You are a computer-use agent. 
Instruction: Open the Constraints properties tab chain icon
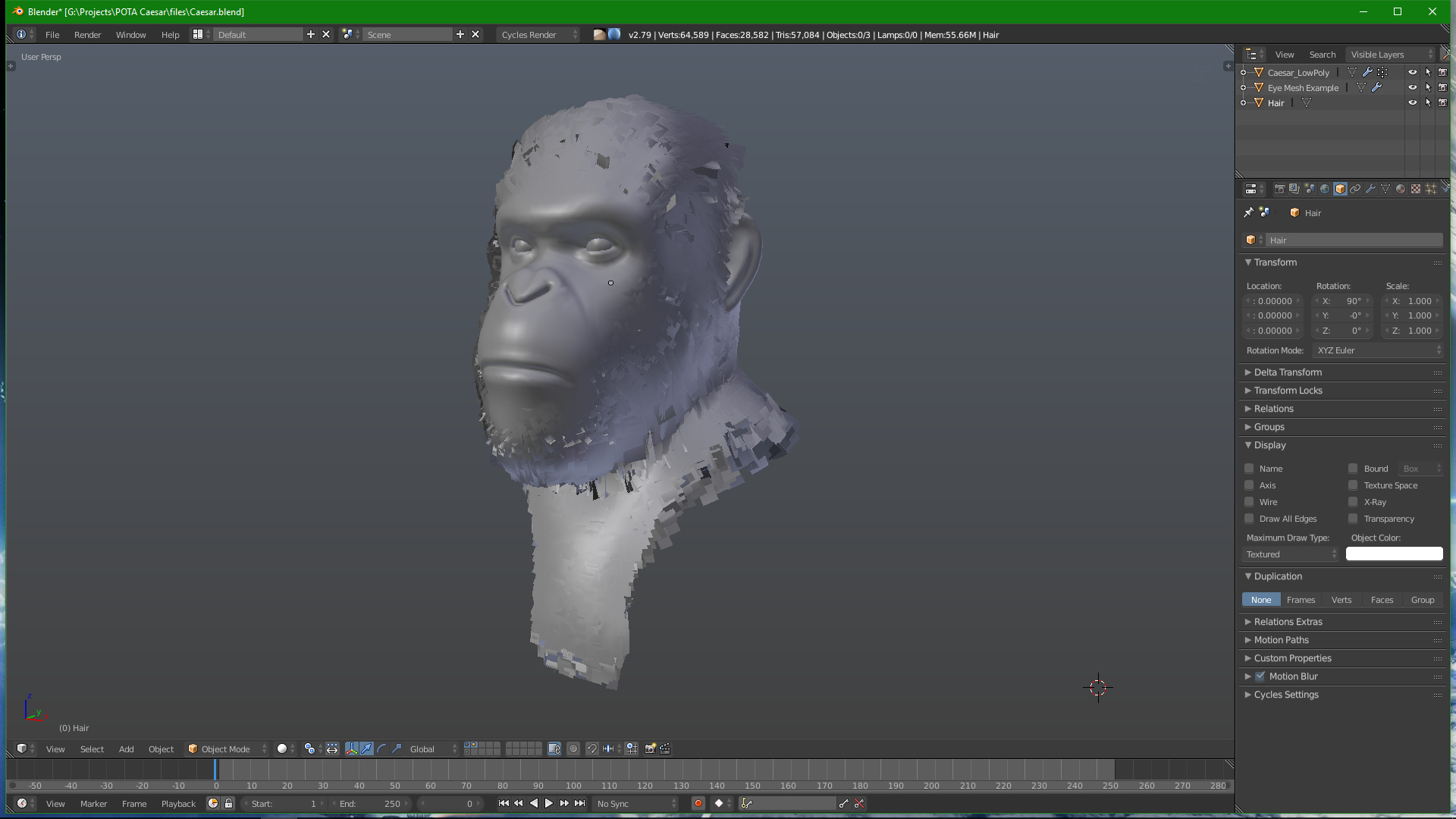tap(1355, 189)
